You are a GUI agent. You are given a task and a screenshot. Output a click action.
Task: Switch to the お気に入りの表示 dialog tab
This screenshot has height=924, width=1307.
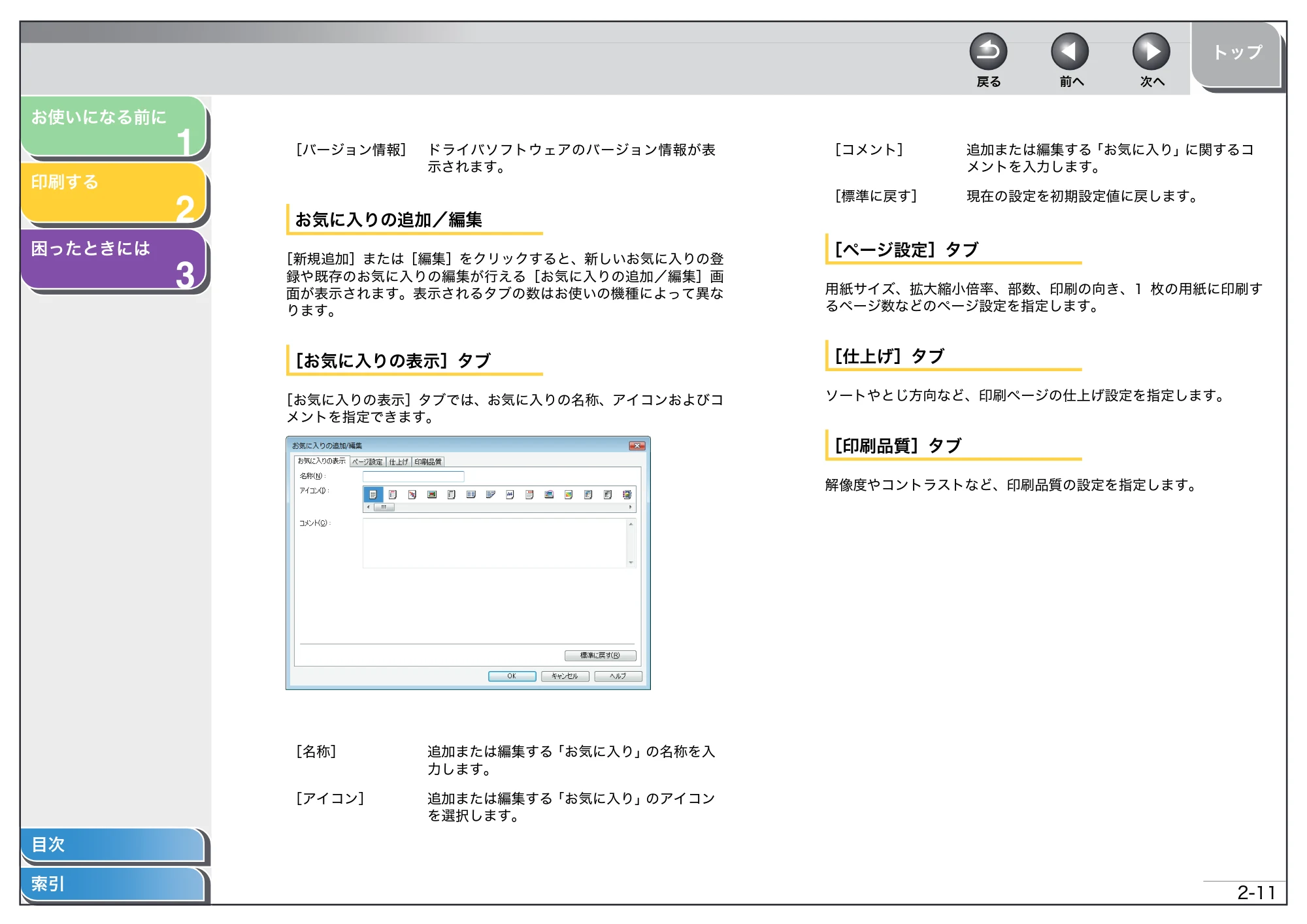click(322, 461)
